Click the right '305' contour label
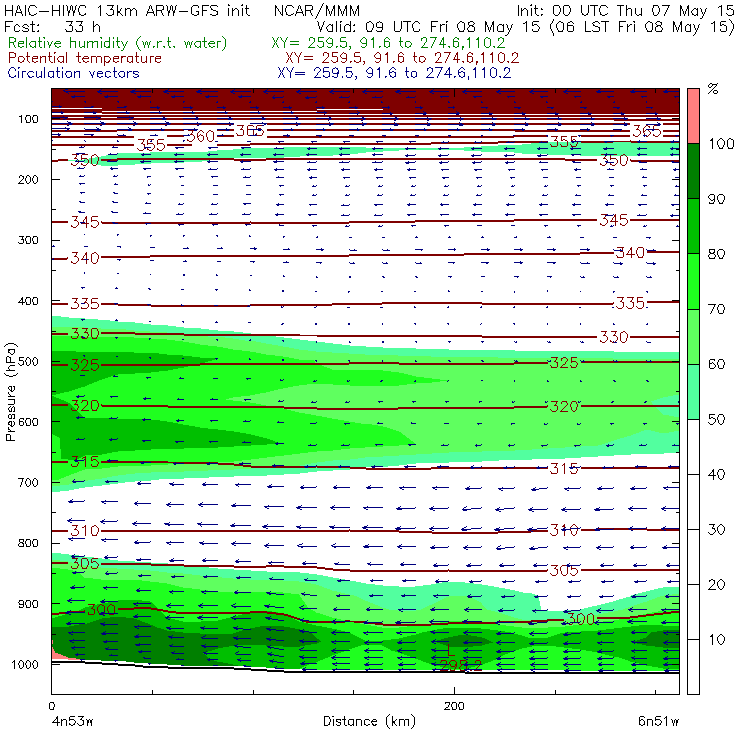This screenshot has height=740, width=740. point(564,570)
